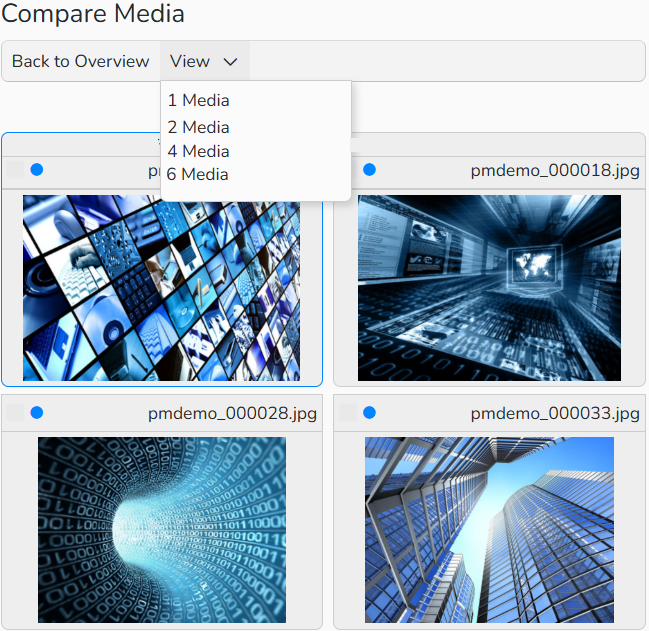Select the screen-wall mosaic image
The width and height of the screenshot is (649, 631).
161,288
